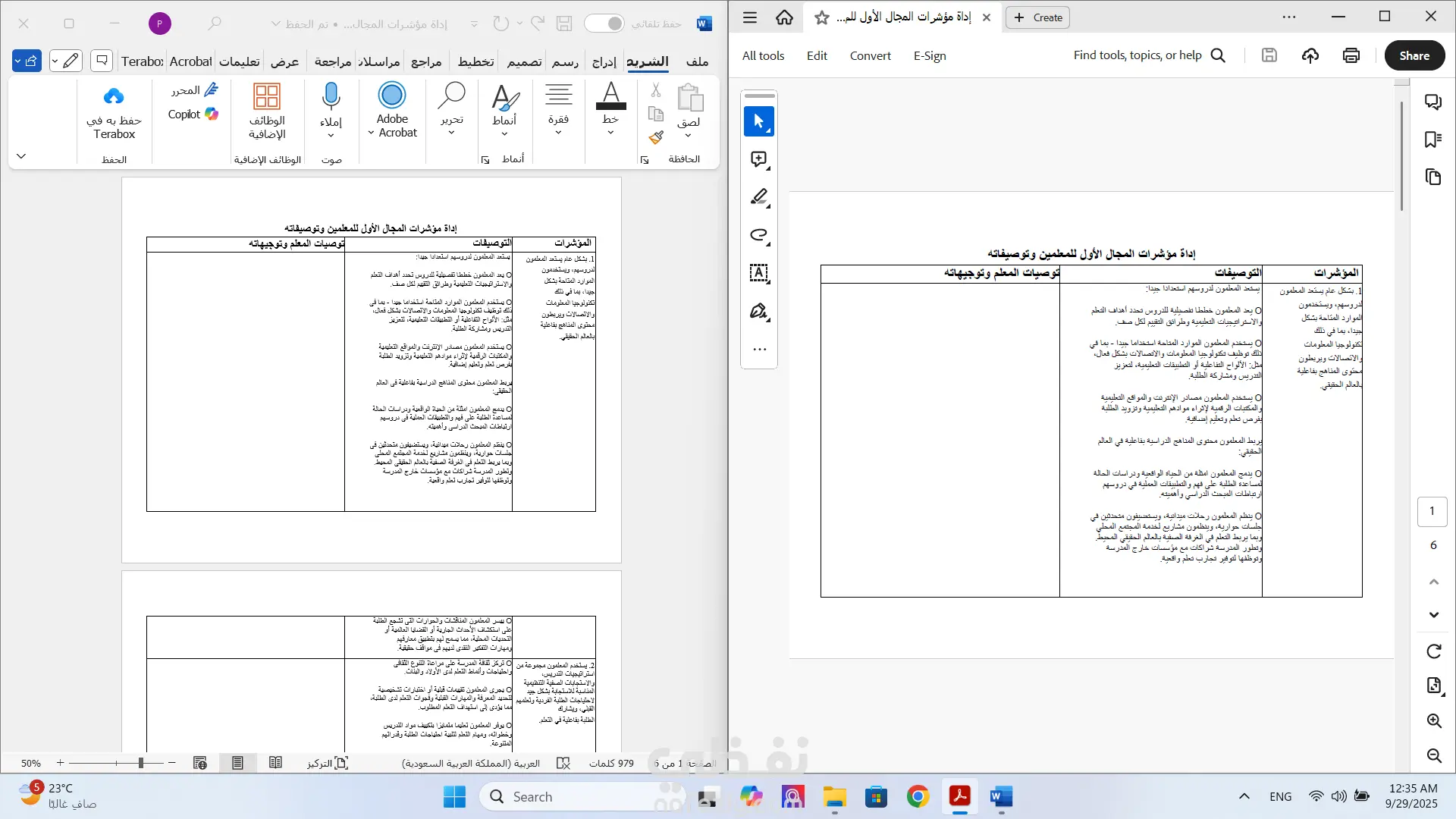Image resolution: width=1456 pixels, height=819 pixels.
Task: Toggle the AutoSave switch in Word
Action: click(x=604, y=24)
